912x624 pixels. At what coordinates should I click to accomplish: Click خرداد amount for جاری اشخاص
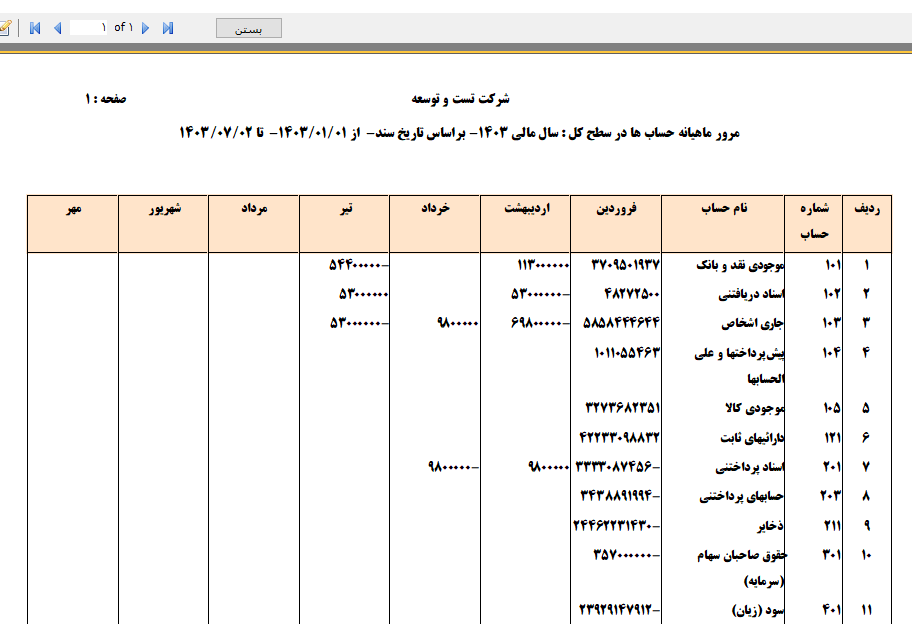coord(458,323)
